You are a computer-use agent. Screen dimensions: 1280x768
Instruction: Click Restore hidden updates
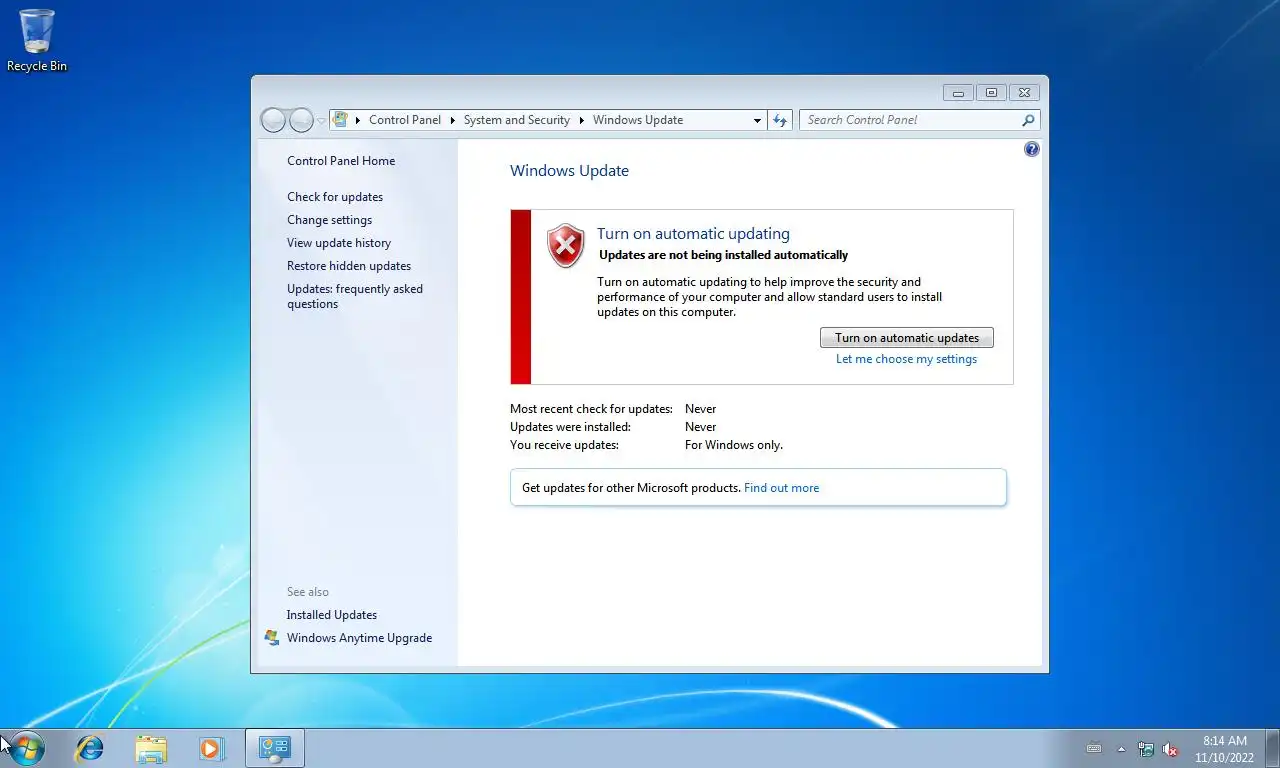coord(349,266)
